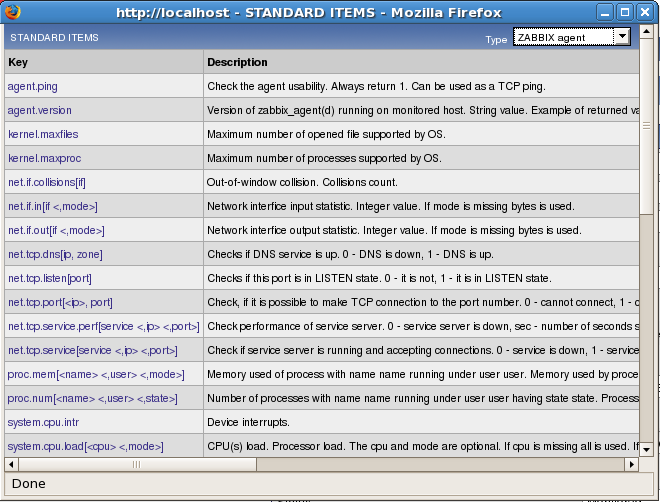This screenshot has width=660, height=502.
Task: Click the agent.ping key link
Action: pyautogui.click(x=32, y=86)
